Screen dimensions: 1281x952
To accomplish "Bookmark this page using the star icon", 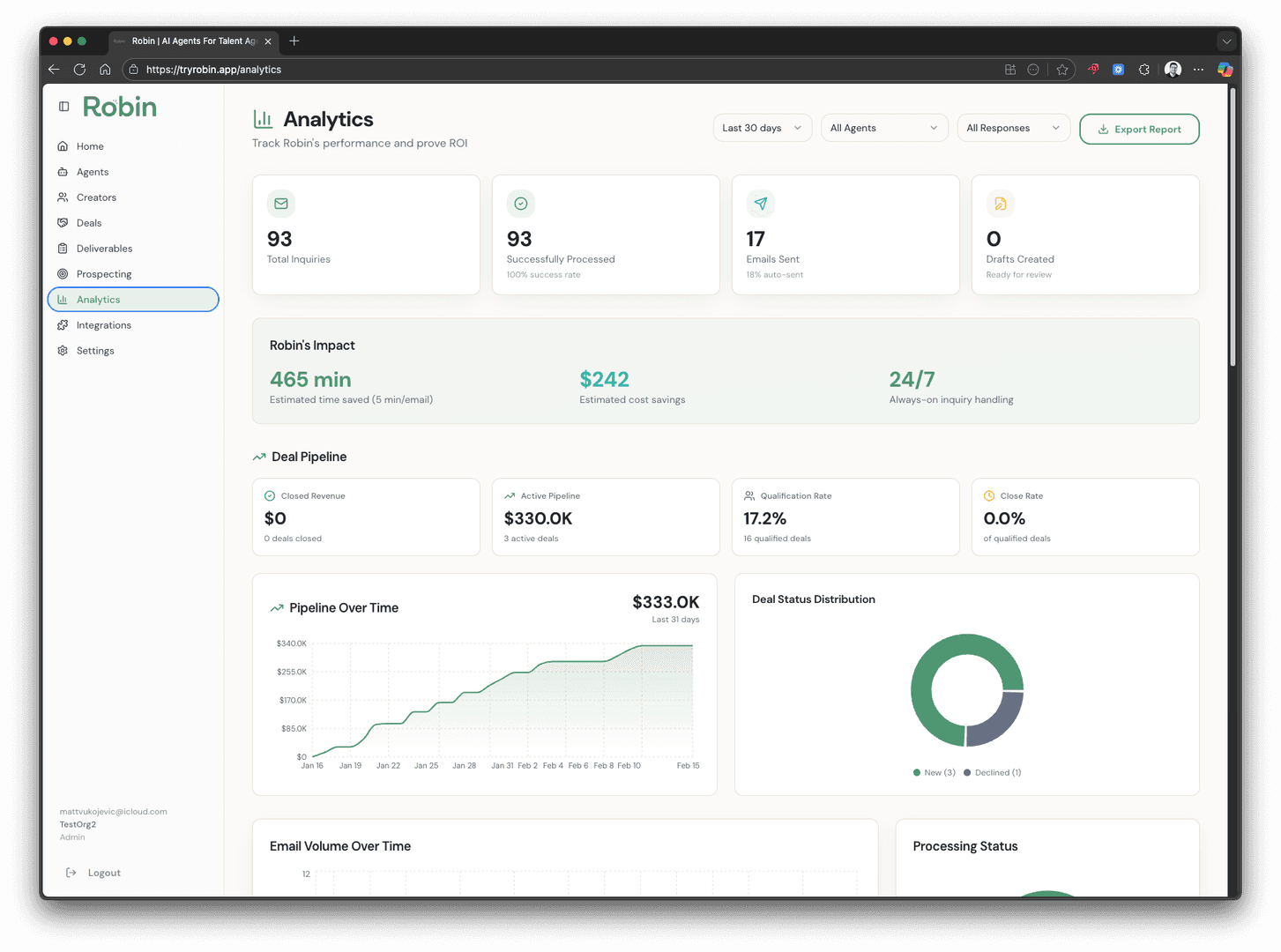I will pyautogui.click(x=1062, y=70).
